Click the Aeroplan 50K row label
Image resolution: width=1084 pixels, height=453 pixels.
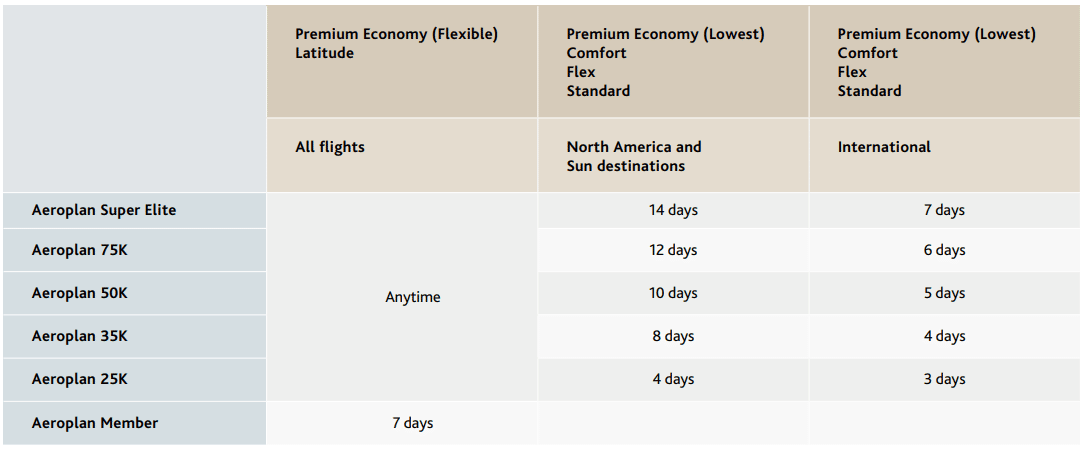[x=80, y=293]
